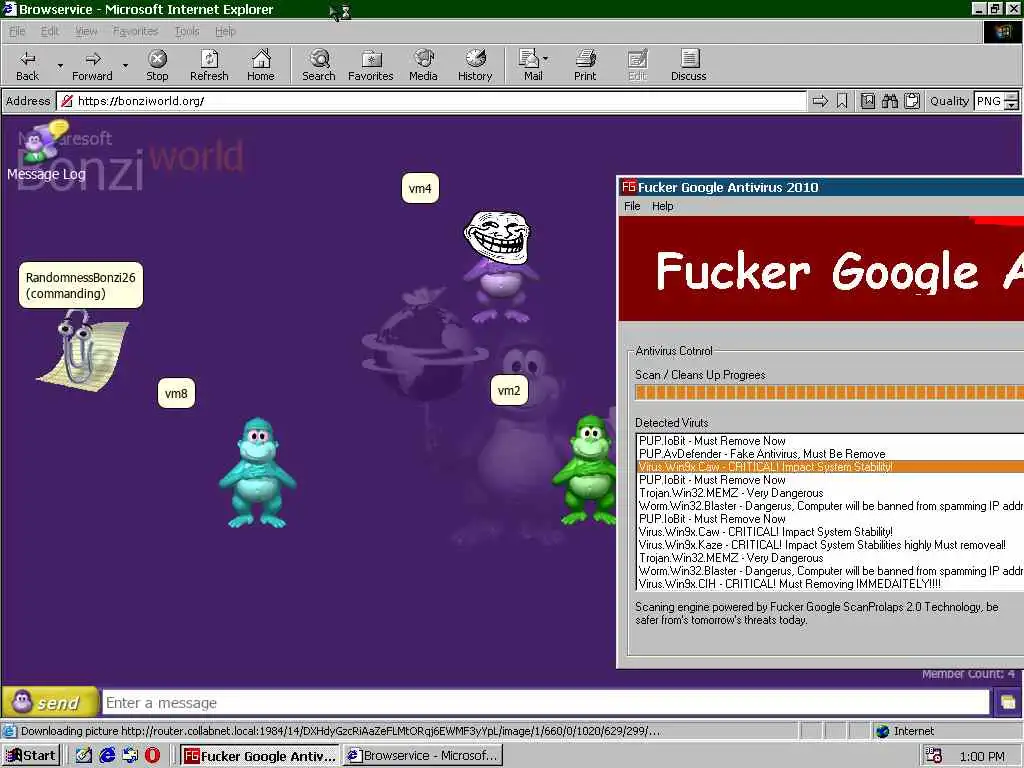Open the Forward history dropdown arrow
The image size is (1024, 768).
coord(125,65)
